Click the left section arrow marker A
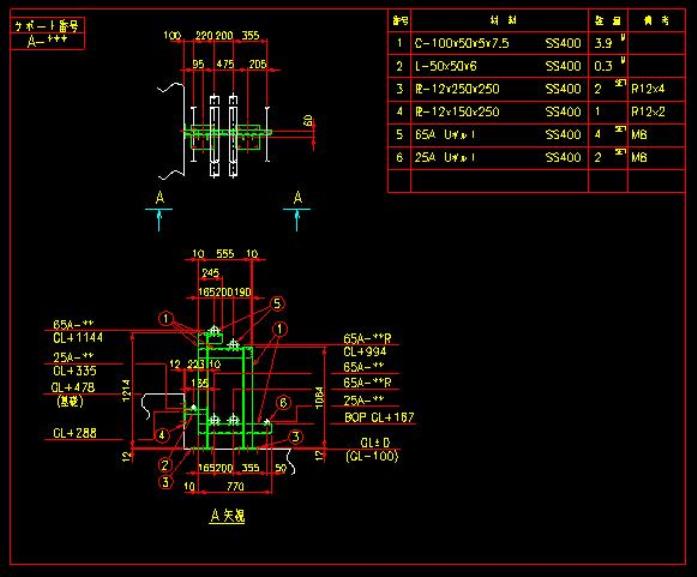 click(x=160, y=200)
